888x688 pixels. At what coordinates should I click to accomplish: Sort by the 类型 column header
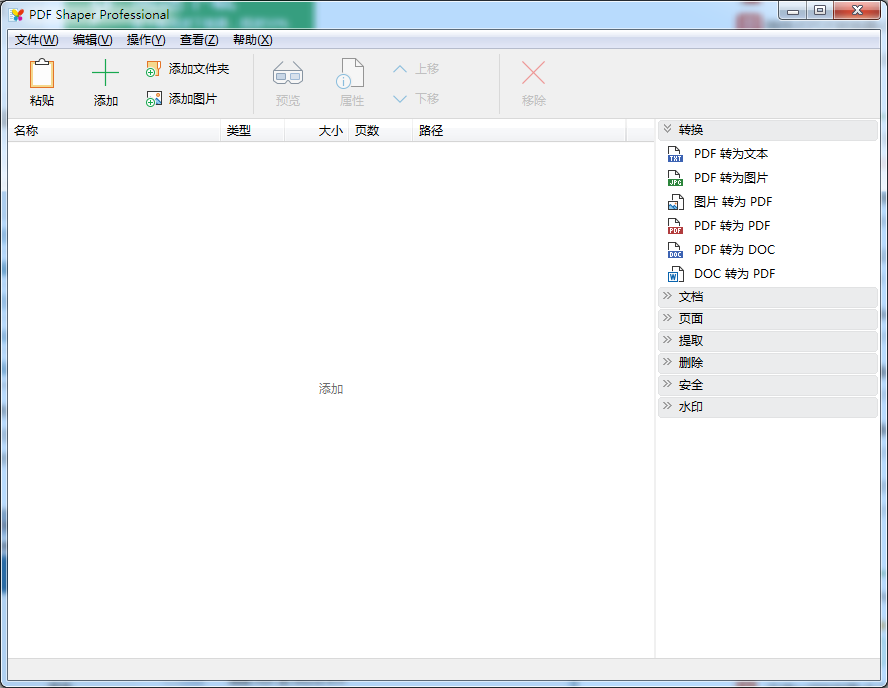click(252, 131)
